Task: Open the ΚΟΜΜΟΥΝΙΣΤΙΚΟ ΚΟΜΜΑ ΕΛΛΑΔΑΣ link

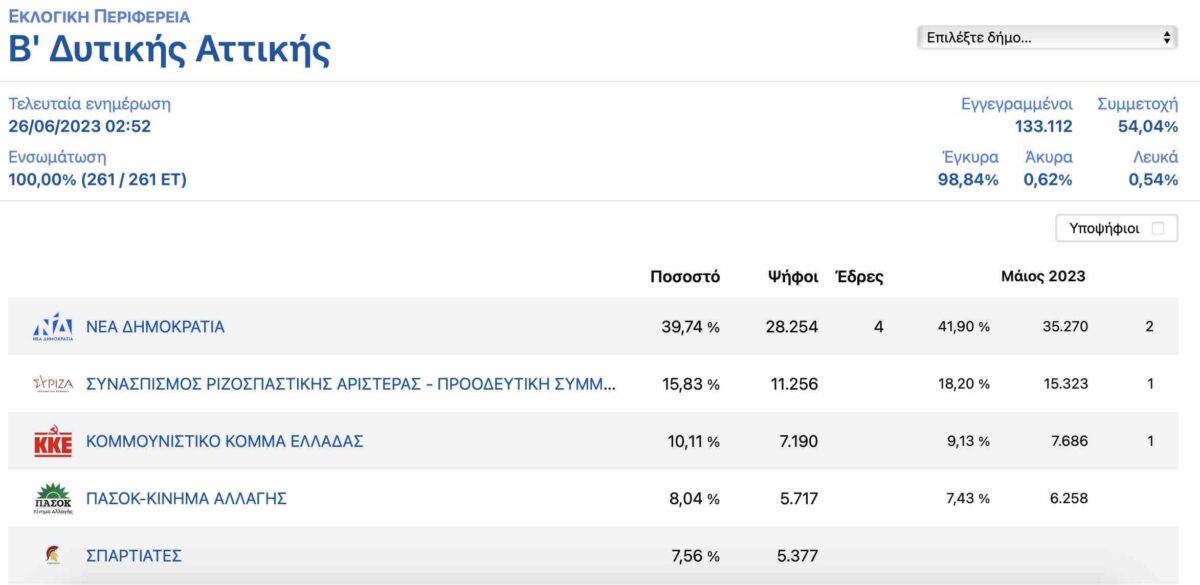Action: [x=224, y=441]
